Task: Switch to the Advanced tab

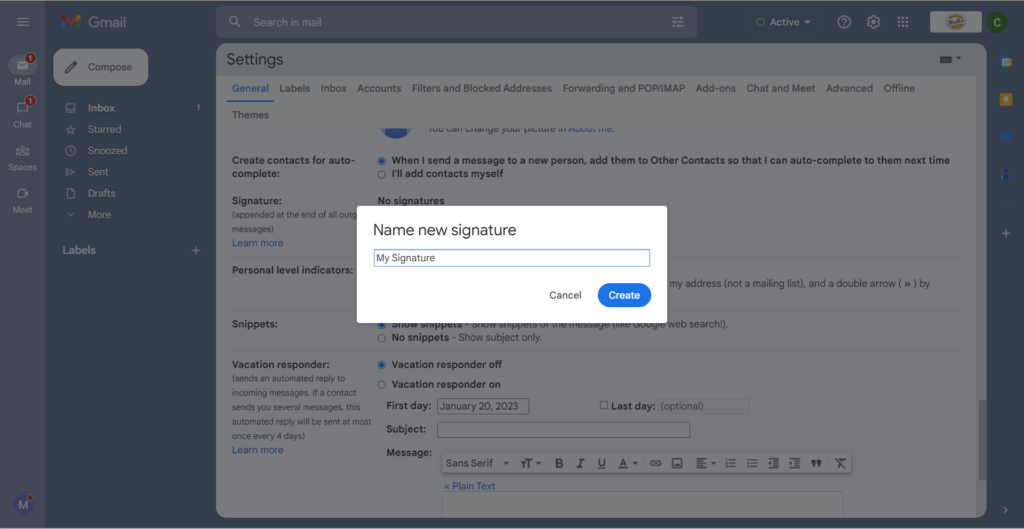Action: tap(849, 88)
